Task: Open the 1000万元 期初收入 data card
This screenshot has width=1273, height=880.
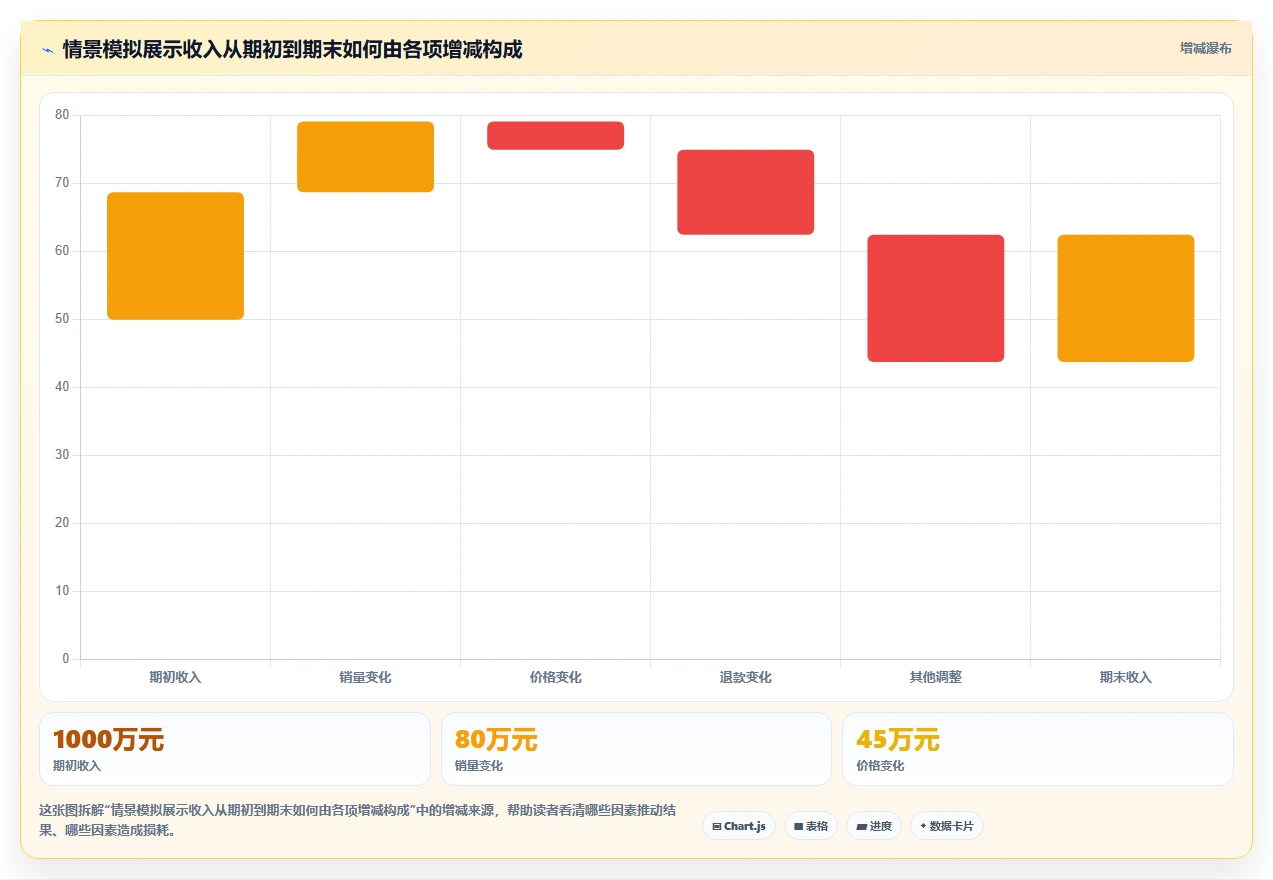Action: (235, 749)
